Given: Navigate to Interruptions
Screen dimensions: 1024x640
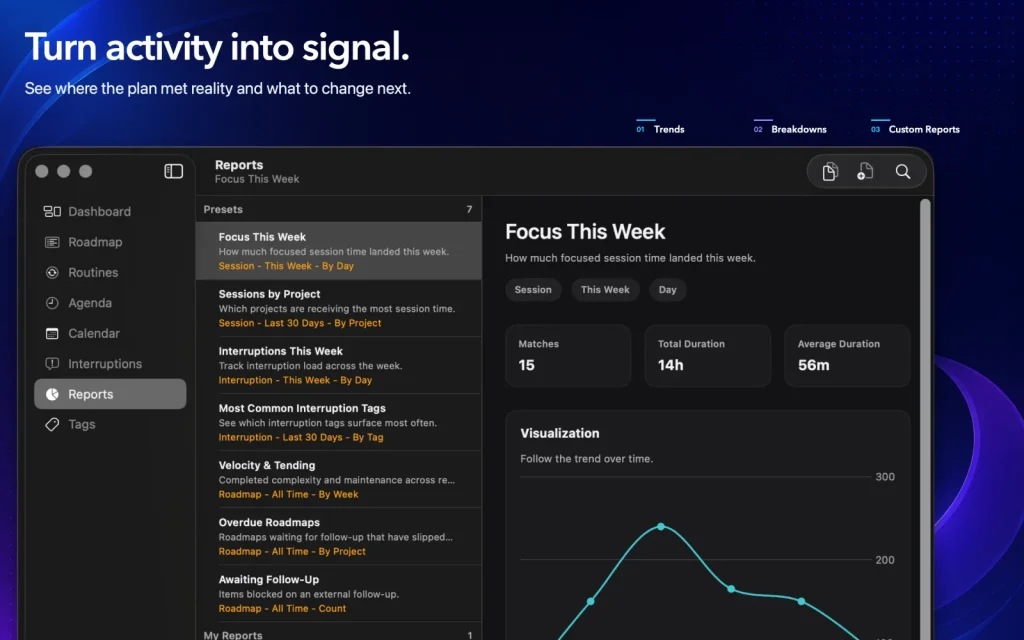Looking at the screenshot, I should pyautogui.click(x=110, y=364).
